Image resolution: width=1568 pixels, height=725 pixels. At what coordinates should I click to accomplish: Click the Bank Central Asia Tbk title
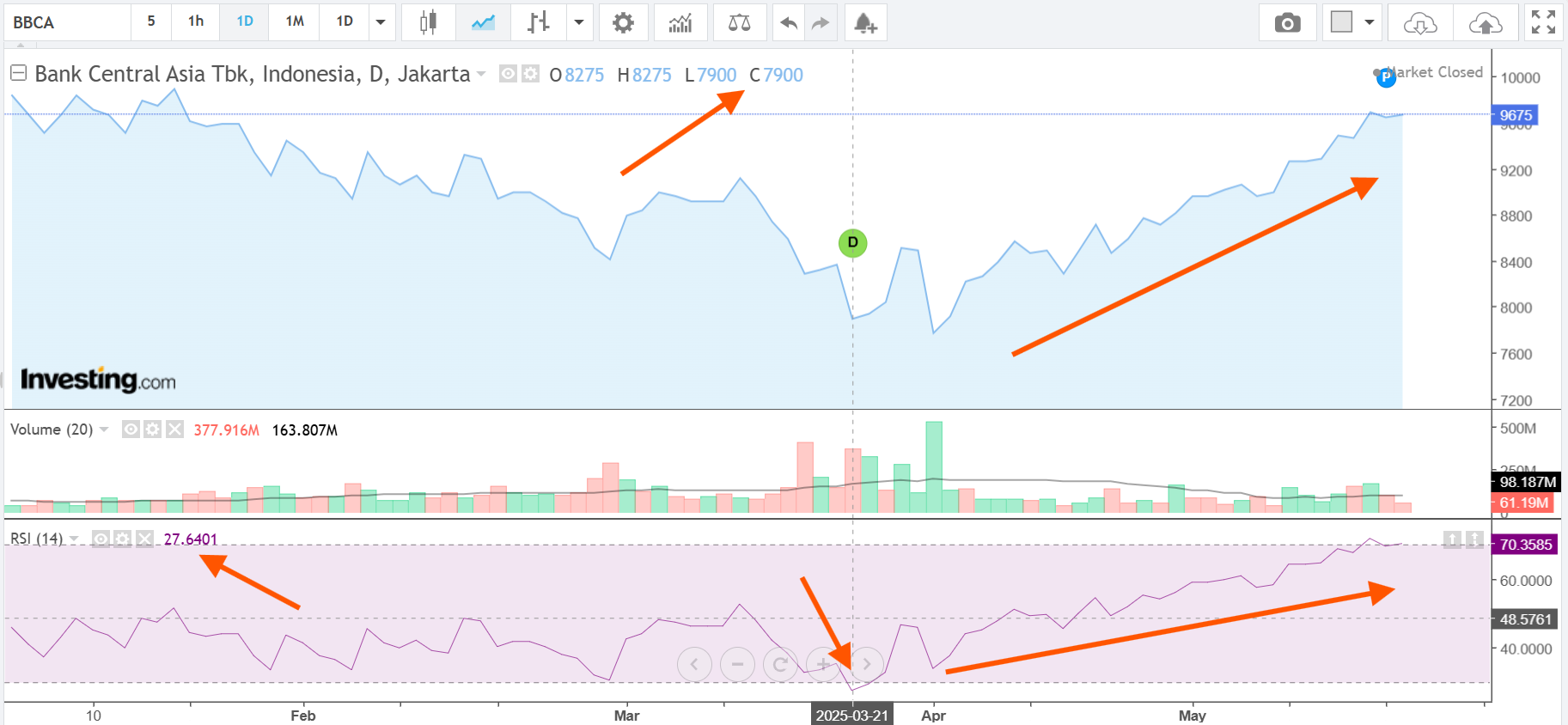pyautogui.click(x=253, y=74)
